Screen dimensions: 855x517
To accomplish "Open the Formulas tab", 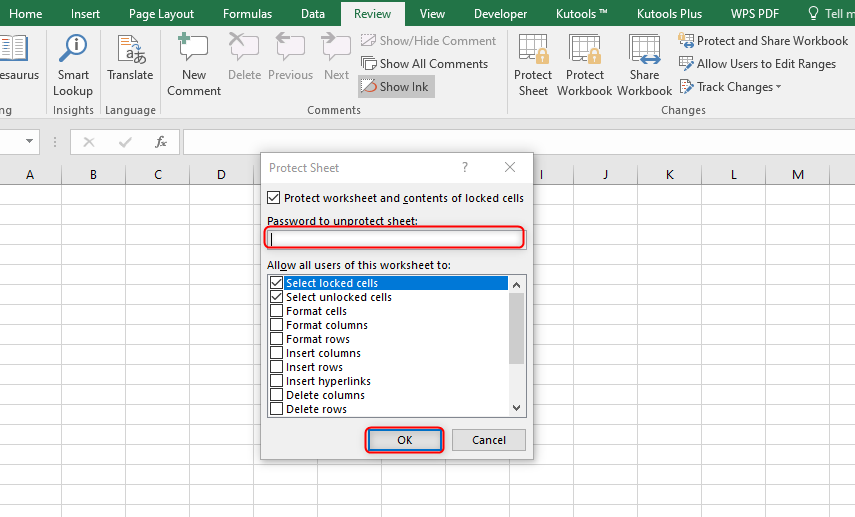I will pos(247,14).
